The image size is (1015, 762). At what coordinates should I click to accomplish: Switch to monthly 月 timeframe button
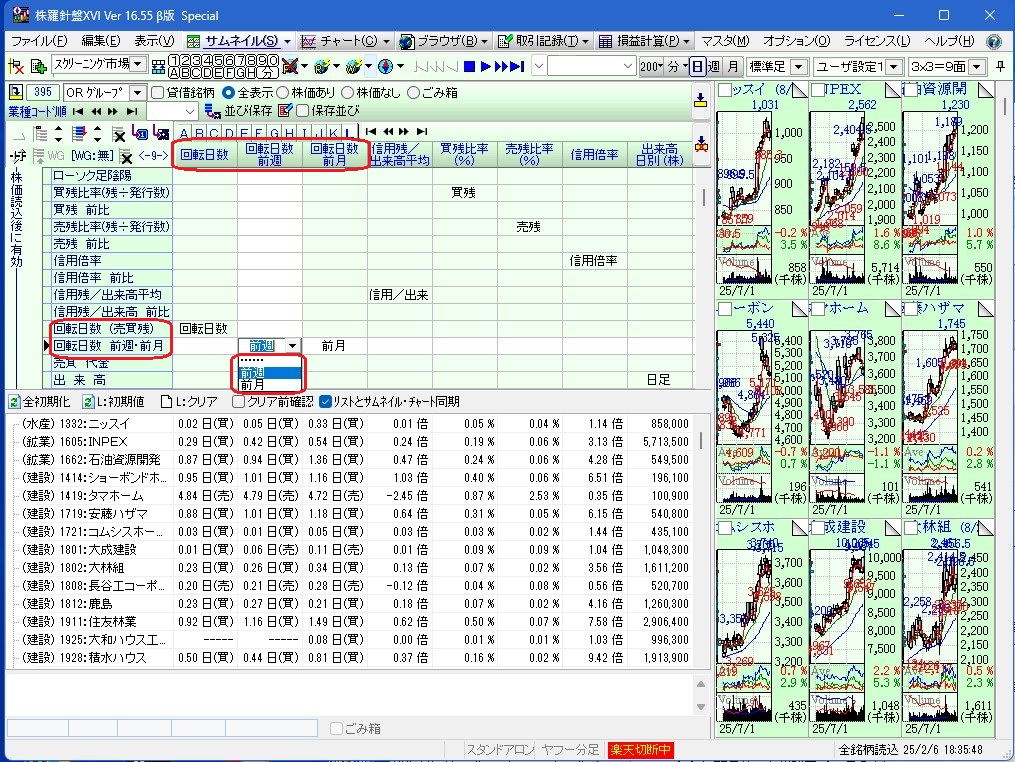[732, 66]
